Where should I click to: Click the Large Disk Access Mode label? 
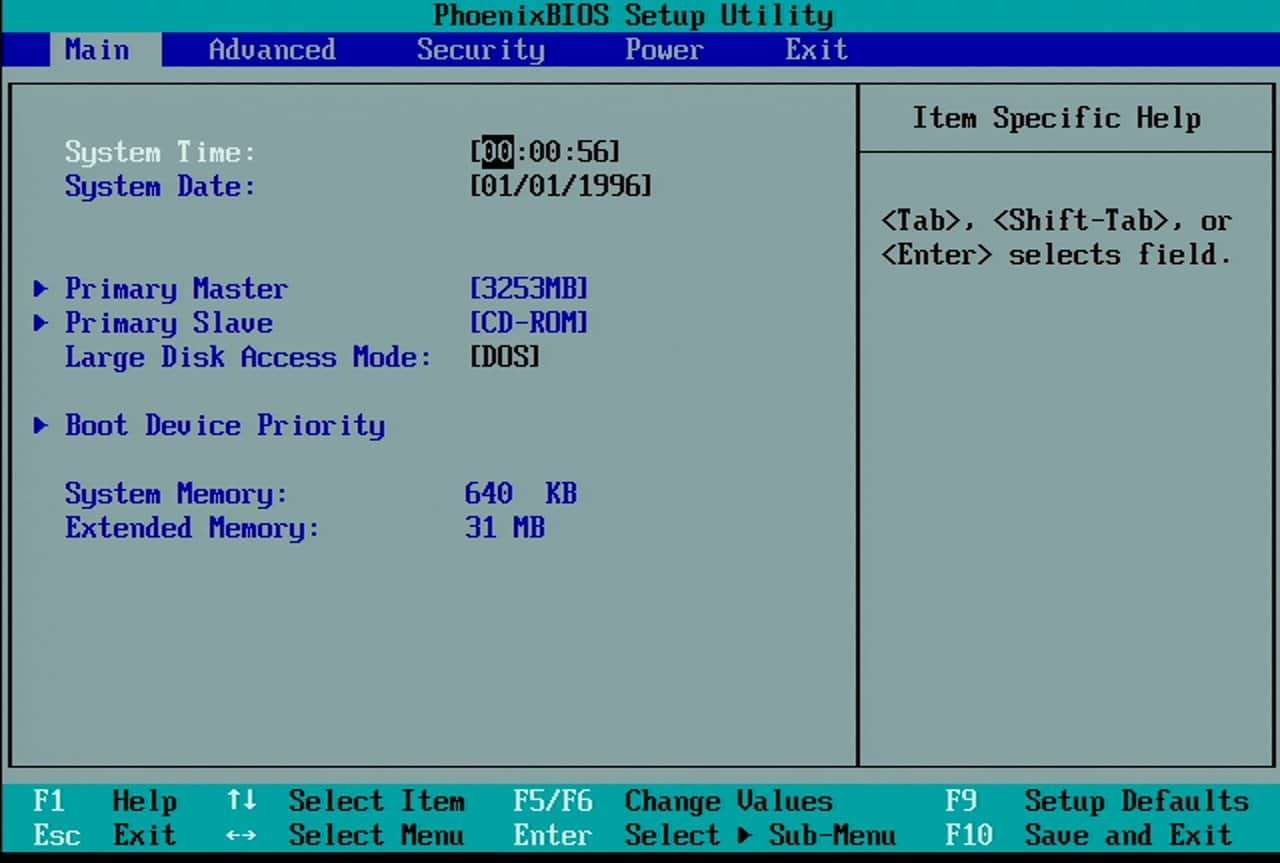tap(248, 357)
